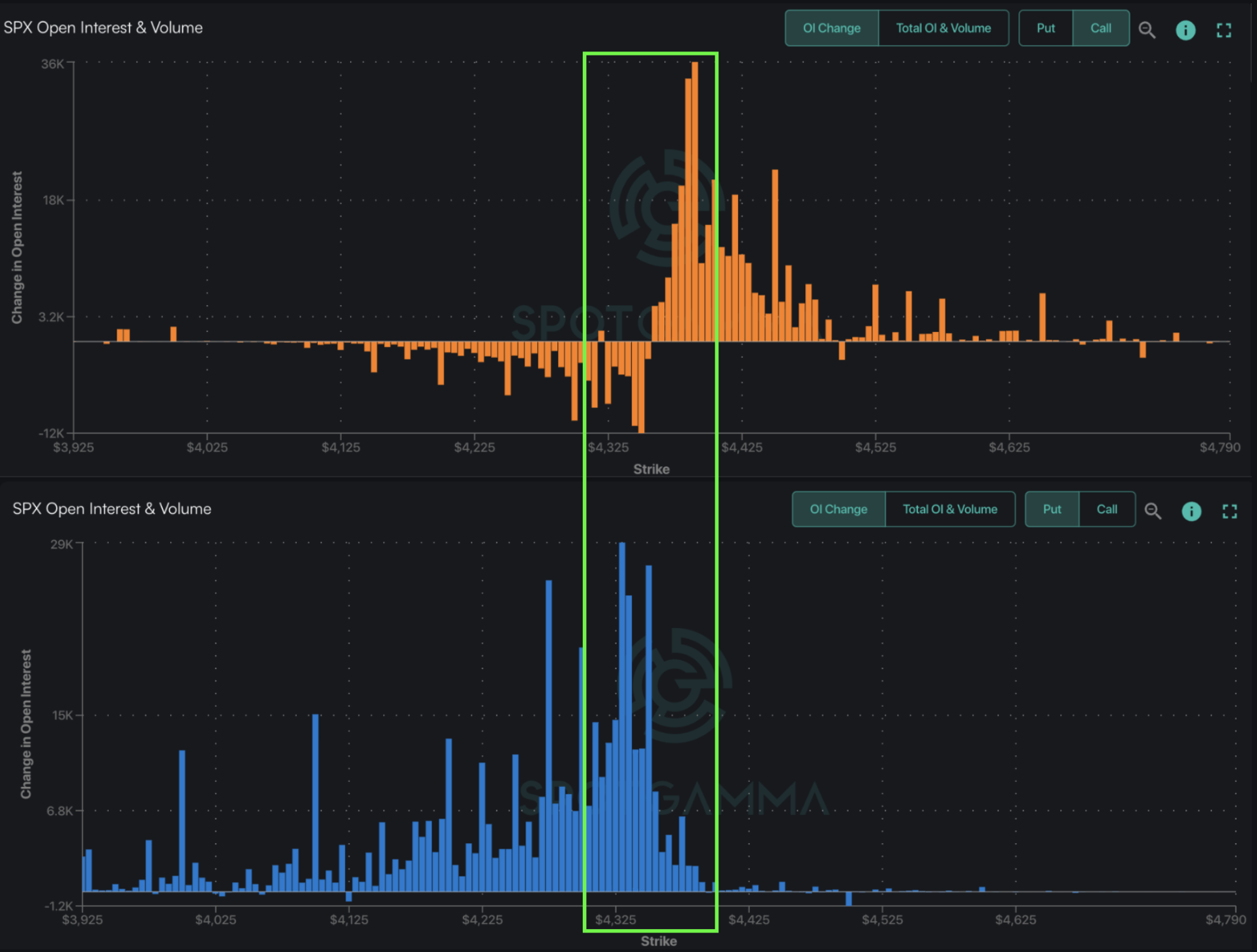Click the 36K axis label on top chart
This screenshot has width=1257, height=952.
[x=52, y=64]
